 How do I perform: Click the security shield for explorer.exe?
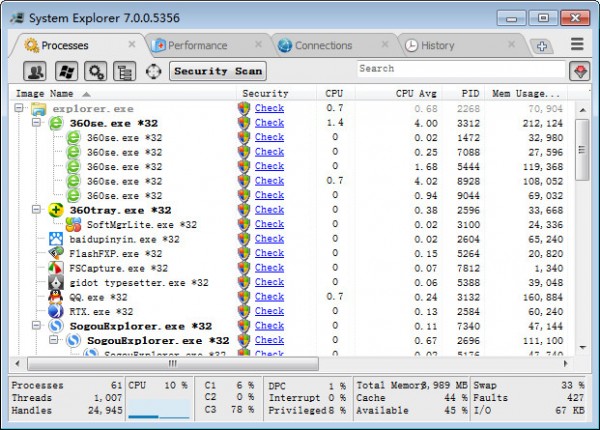pos(244,109)
